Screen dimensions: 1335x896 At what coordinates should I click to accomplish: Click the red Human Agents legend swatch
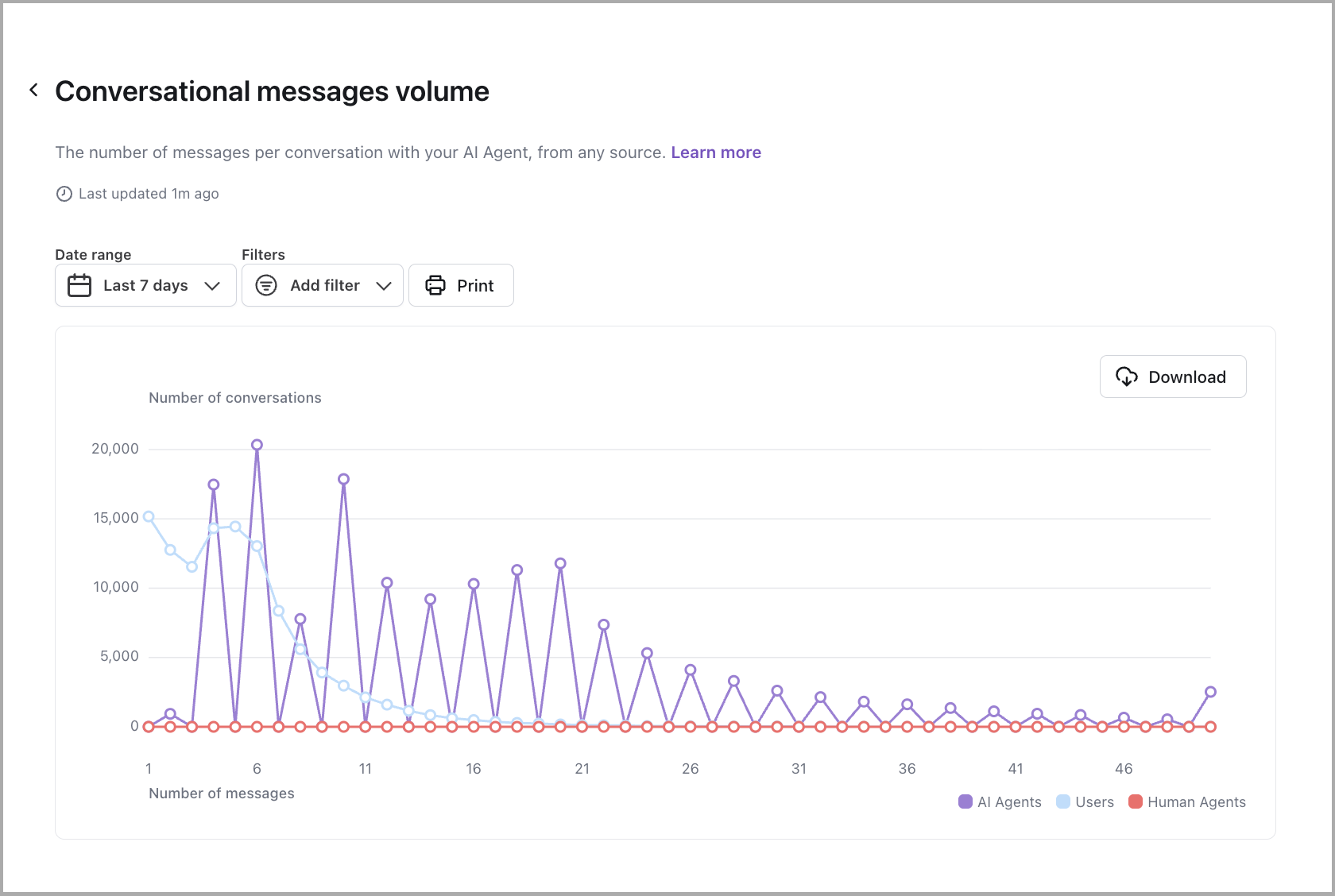1136,801
